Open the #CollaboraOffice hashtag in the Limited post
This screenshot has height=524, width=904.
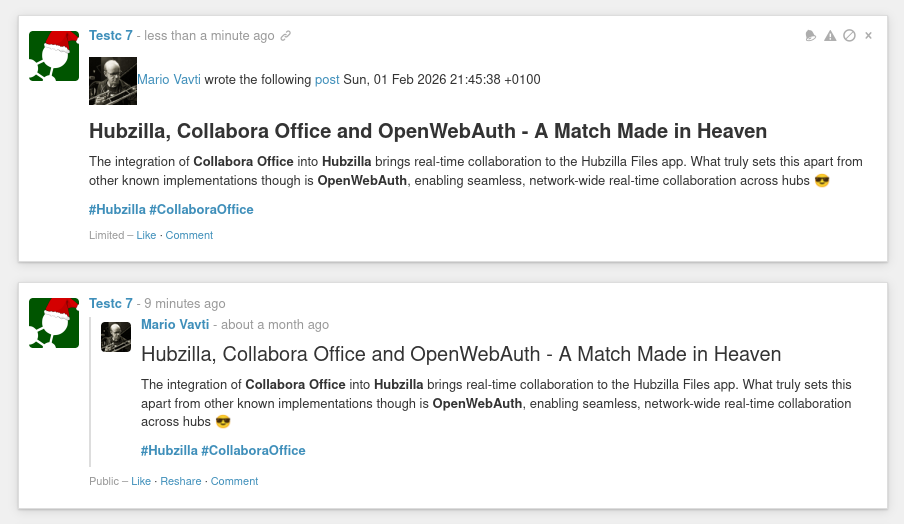201,210
